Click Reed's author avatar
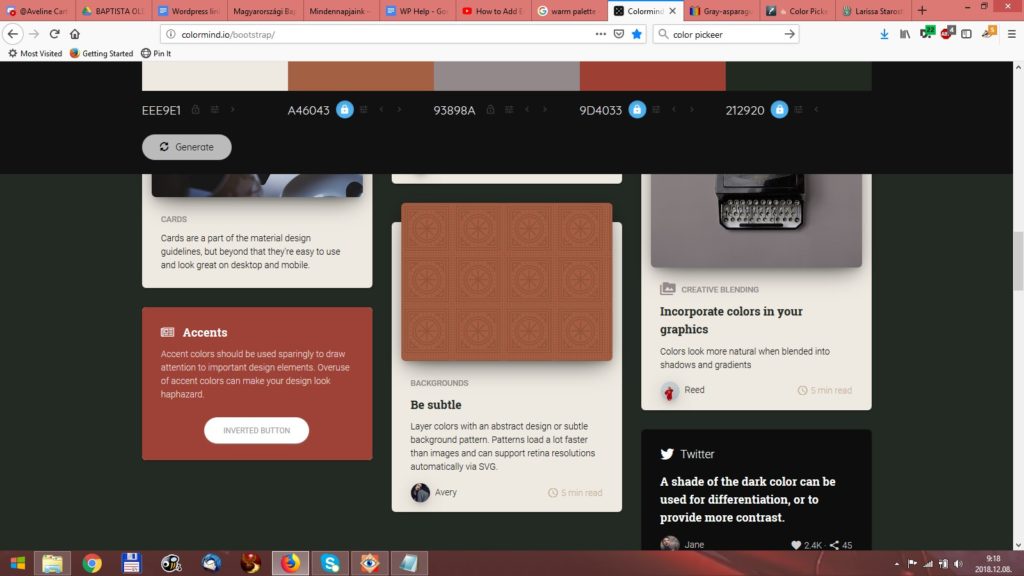The height and width of the screenshot is (576, 1024). coord(669,391)
